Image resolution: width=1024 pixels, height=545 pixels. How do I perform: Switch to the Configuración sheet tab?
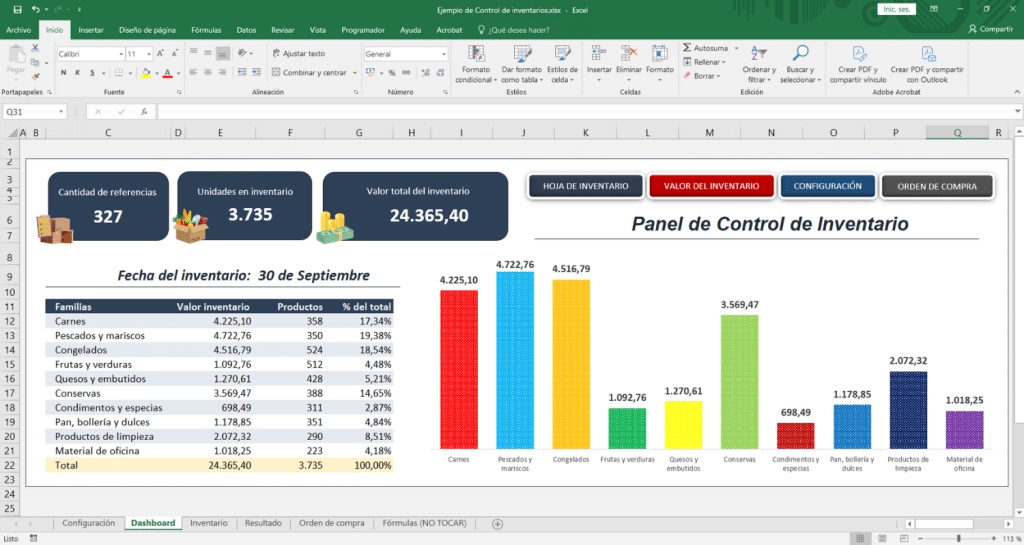(x=88, y=523)
